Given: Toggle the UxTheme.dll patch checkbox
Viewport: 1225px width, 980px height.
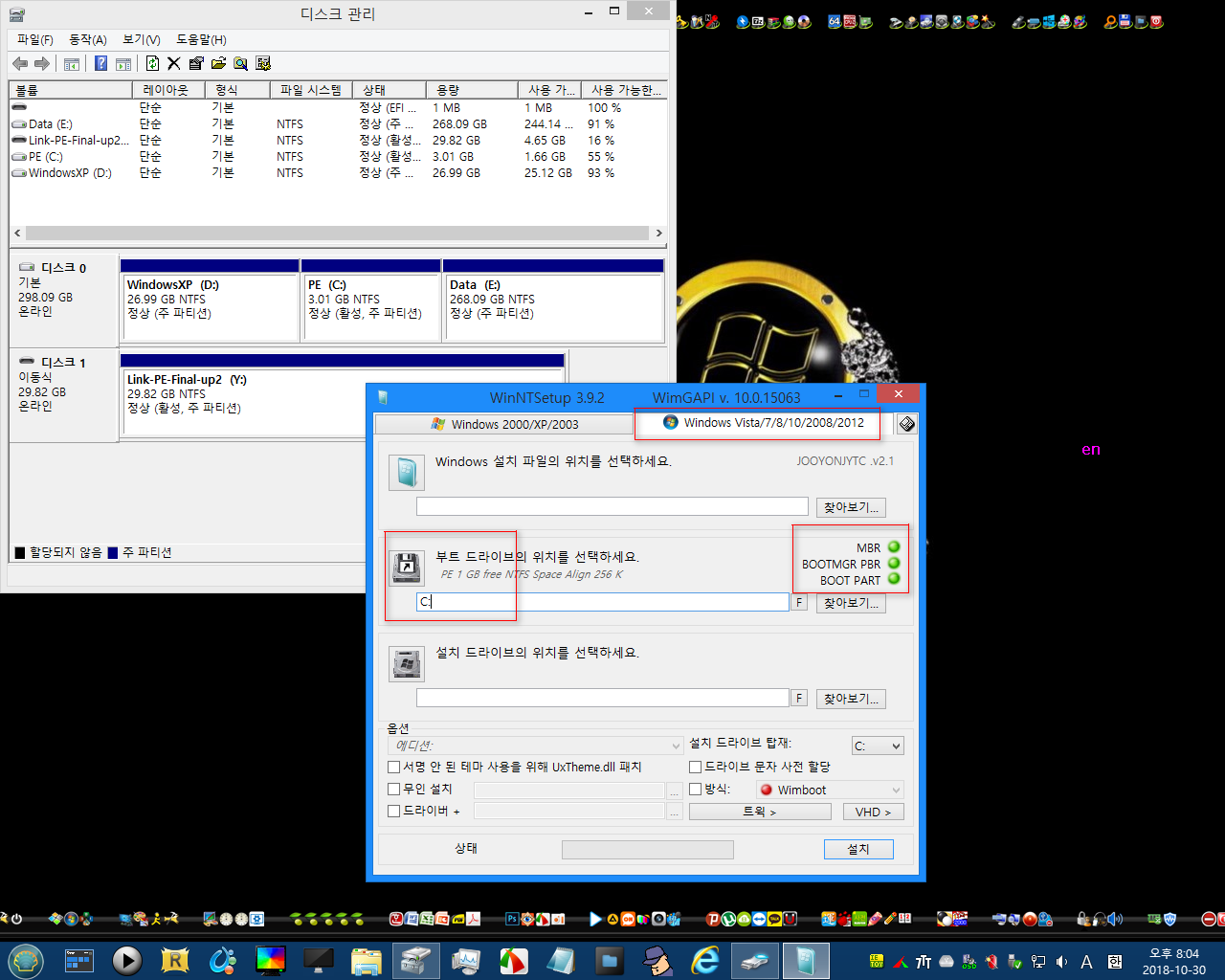Looking at the screenshot, I should coord(393,767).
